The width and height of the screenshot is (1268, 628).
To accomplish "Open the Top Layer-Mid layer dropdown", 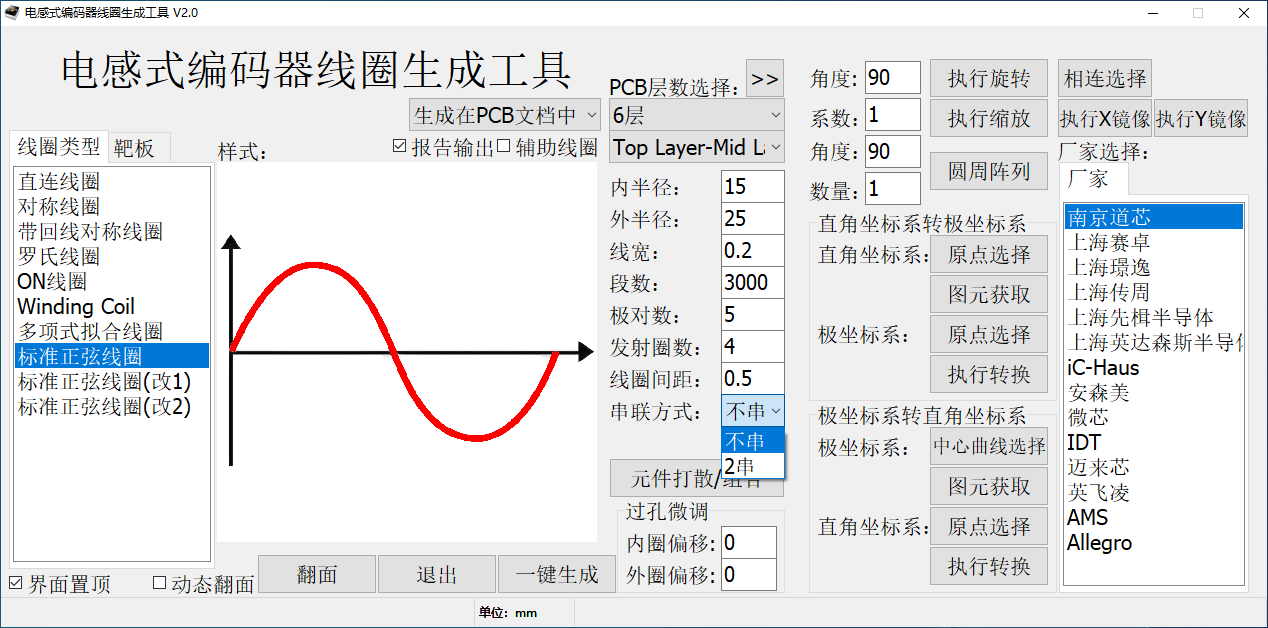I will tap(696, 147).
